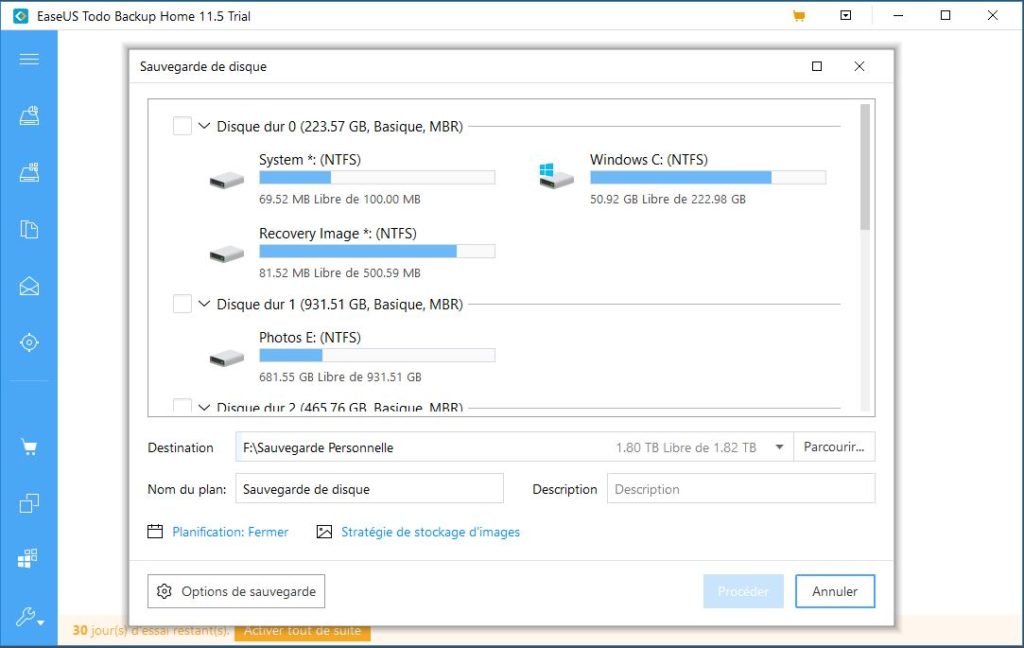Maximize the Sauvegarde de disque dialog
The image size is (1024, 648).
pyautogui.click(x=816, y=66)
